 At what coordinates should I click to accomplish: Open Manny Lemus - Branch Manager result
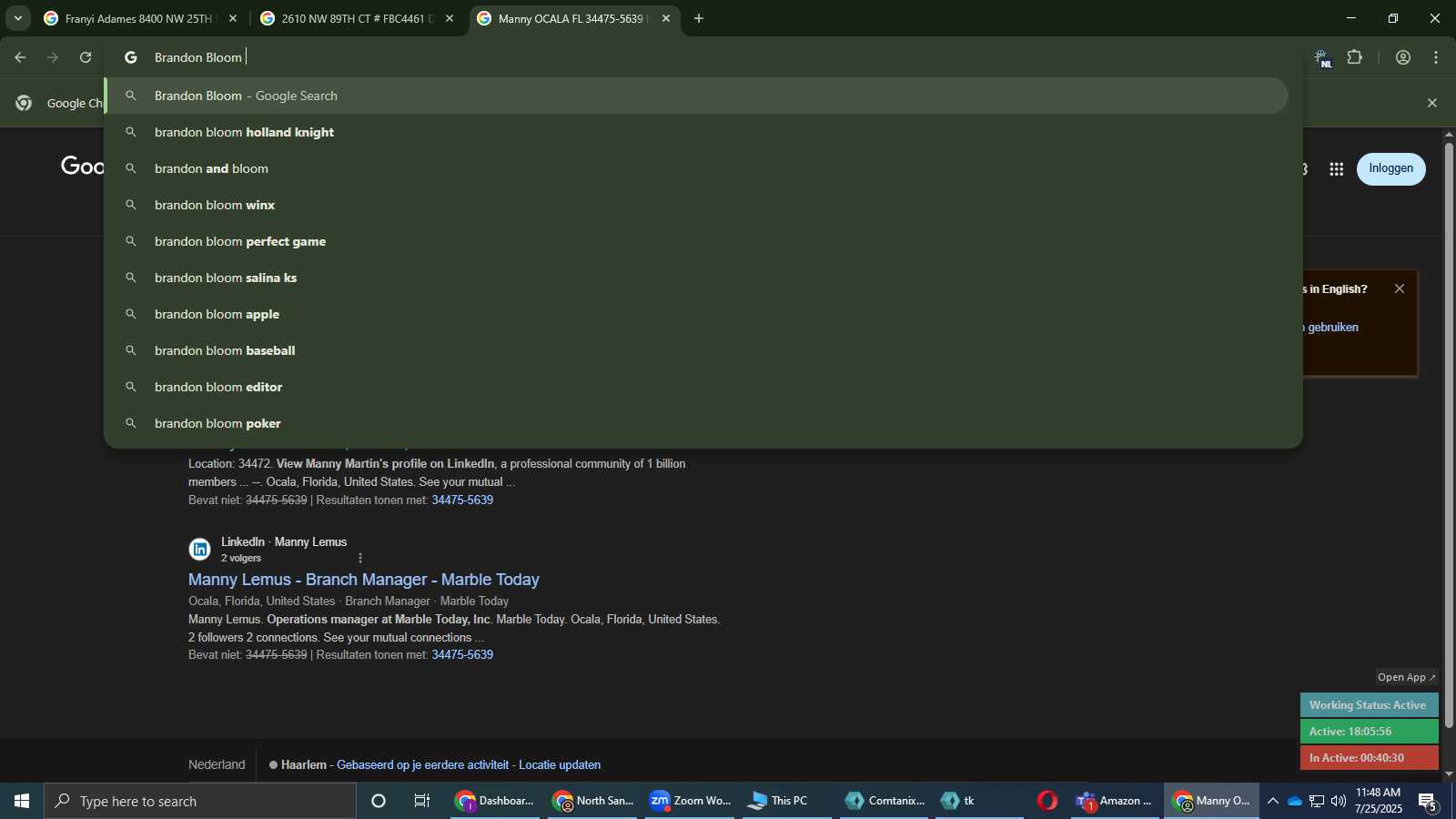364,580
